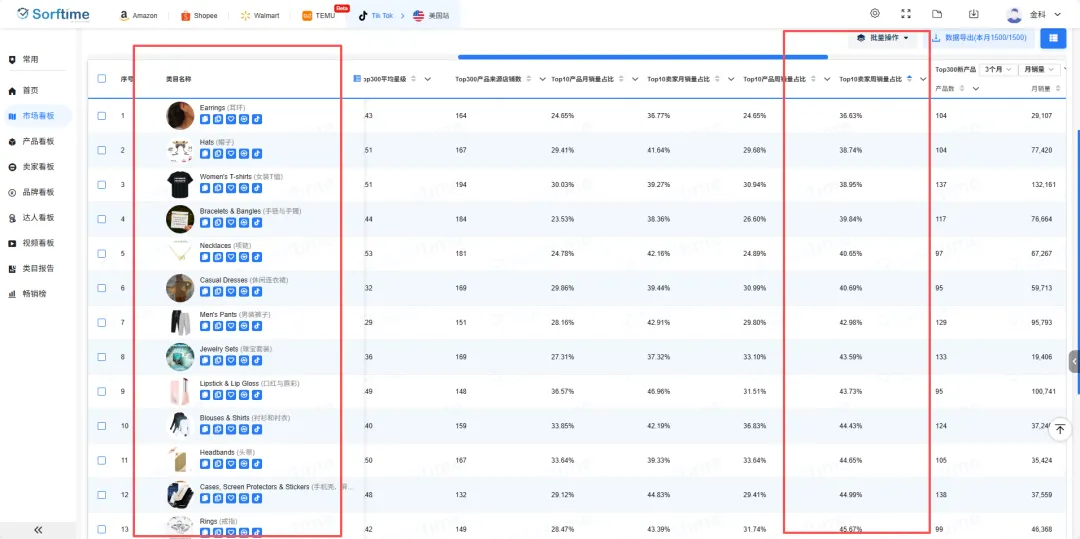Click the first copy icon under Women's T-shirts
The image size is (1080, 539).
(x=205, y=188)
